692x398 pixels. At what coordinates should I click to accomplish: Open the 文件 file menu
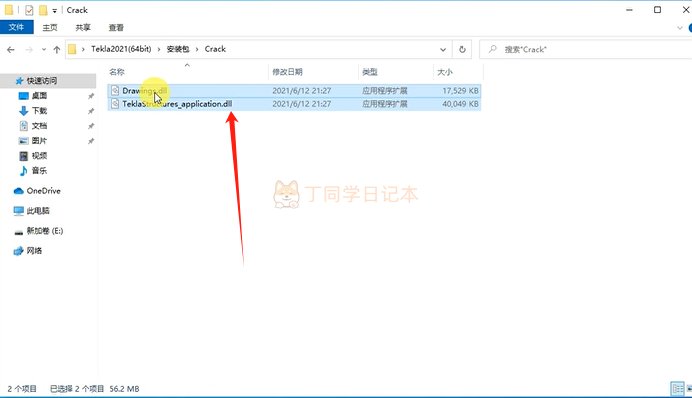[16, 27]
